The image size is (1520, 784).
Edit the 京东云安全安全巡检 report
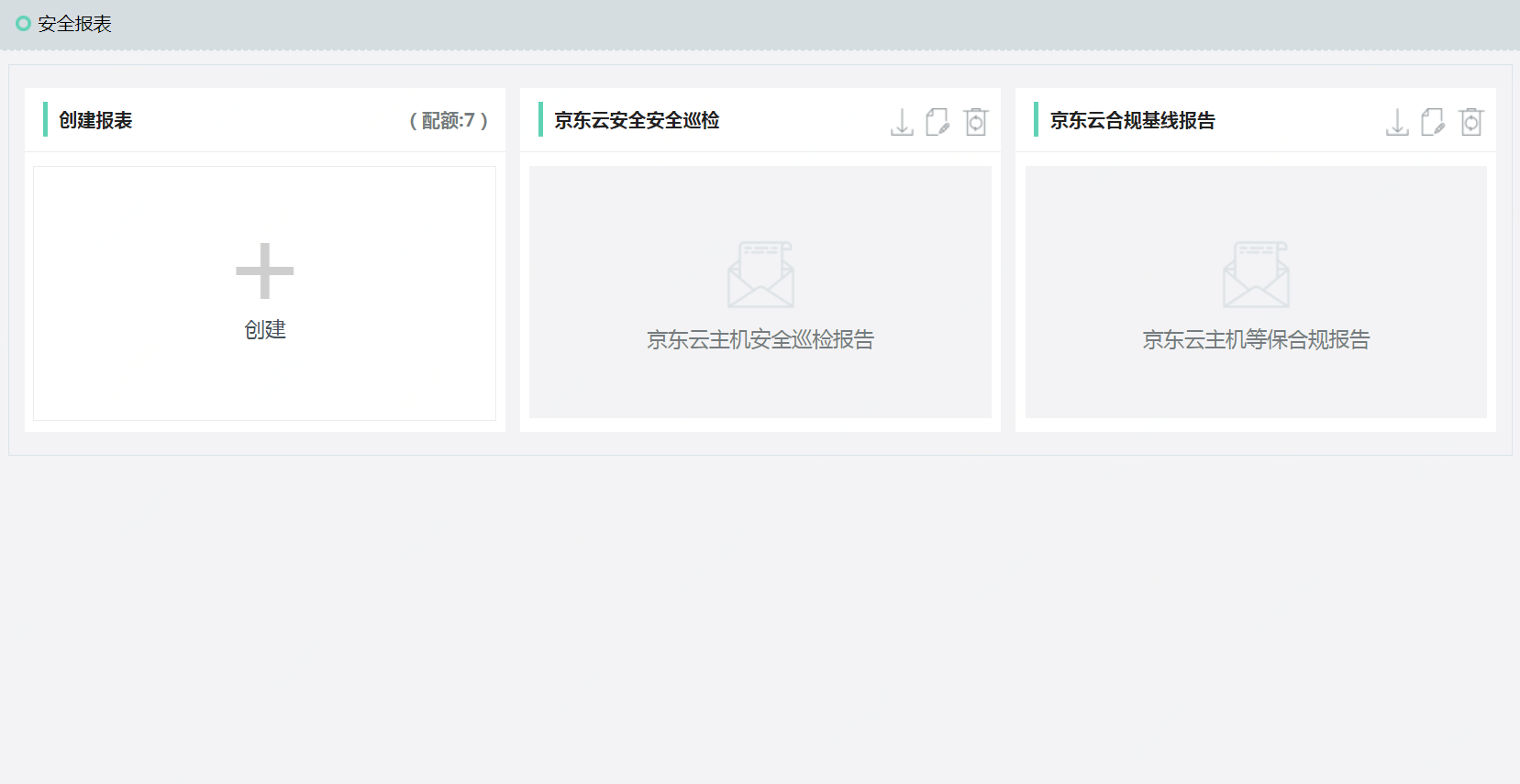click(938, 122)
